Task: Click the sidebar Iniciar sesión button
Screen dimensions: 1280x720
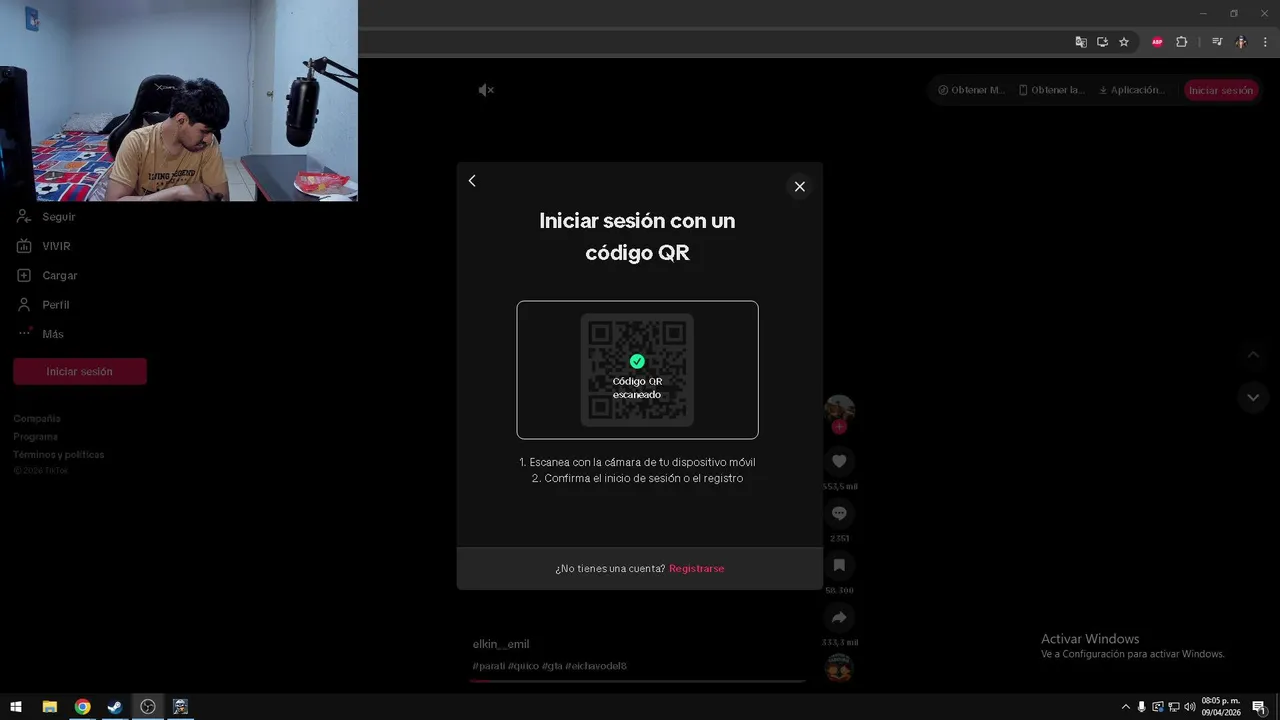Action: tap(80, 371)
